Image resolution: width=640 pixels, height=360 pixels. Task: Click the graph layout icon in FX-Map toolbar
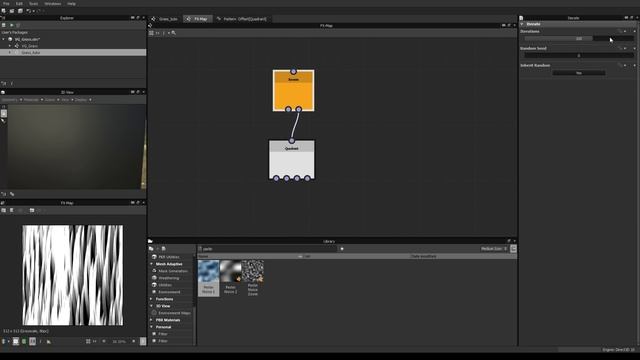coord(151,33)
